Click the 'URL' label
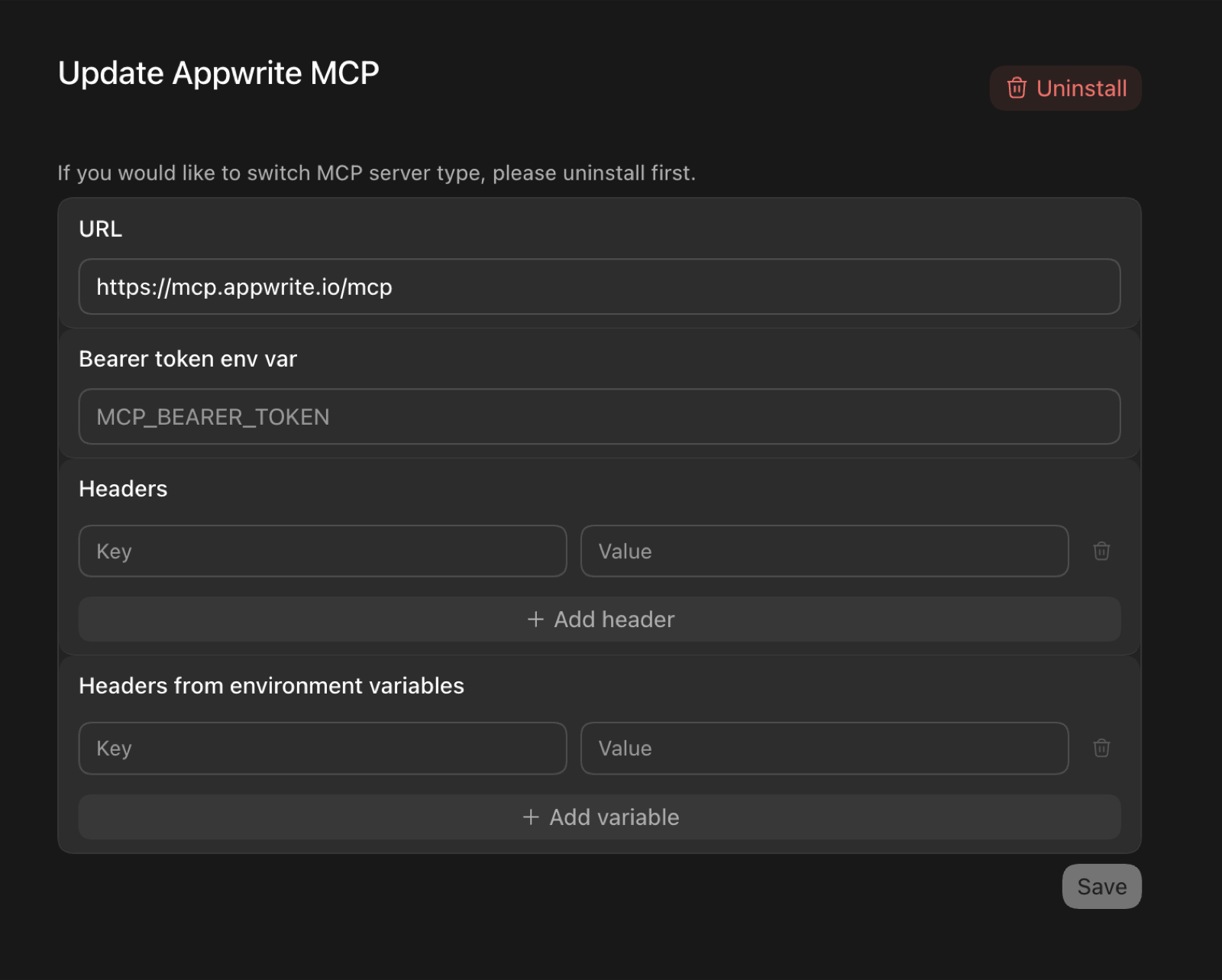 point(100,228)
